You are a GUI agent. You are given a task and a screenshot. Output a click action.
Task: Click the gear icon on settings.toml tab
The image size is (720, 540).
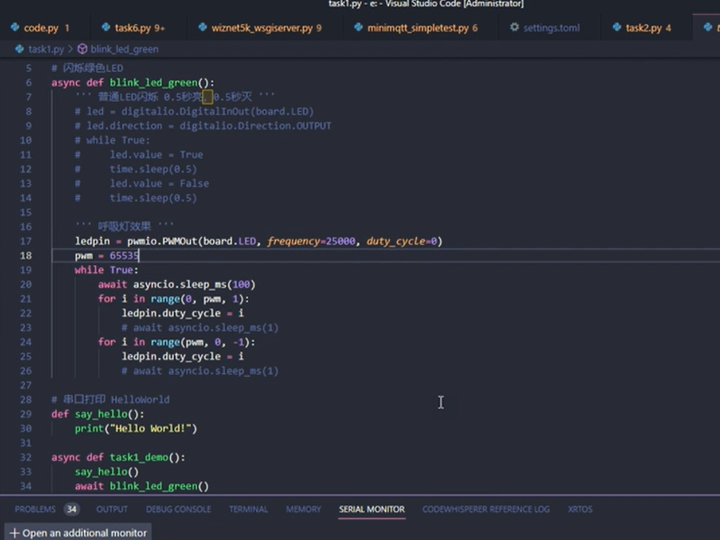513,28
